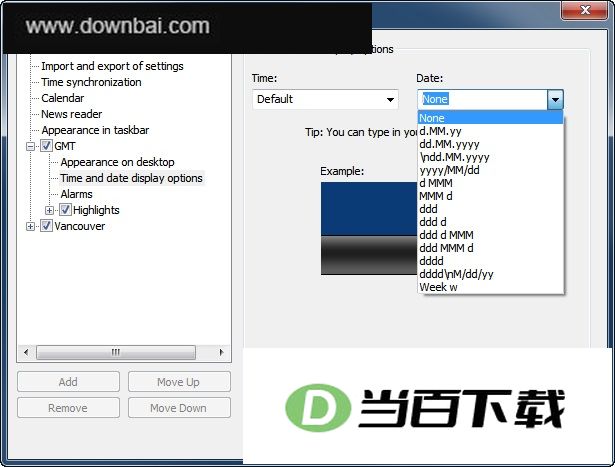
Task: Click the Date dropdown arrow button
Action: [555, 100]
